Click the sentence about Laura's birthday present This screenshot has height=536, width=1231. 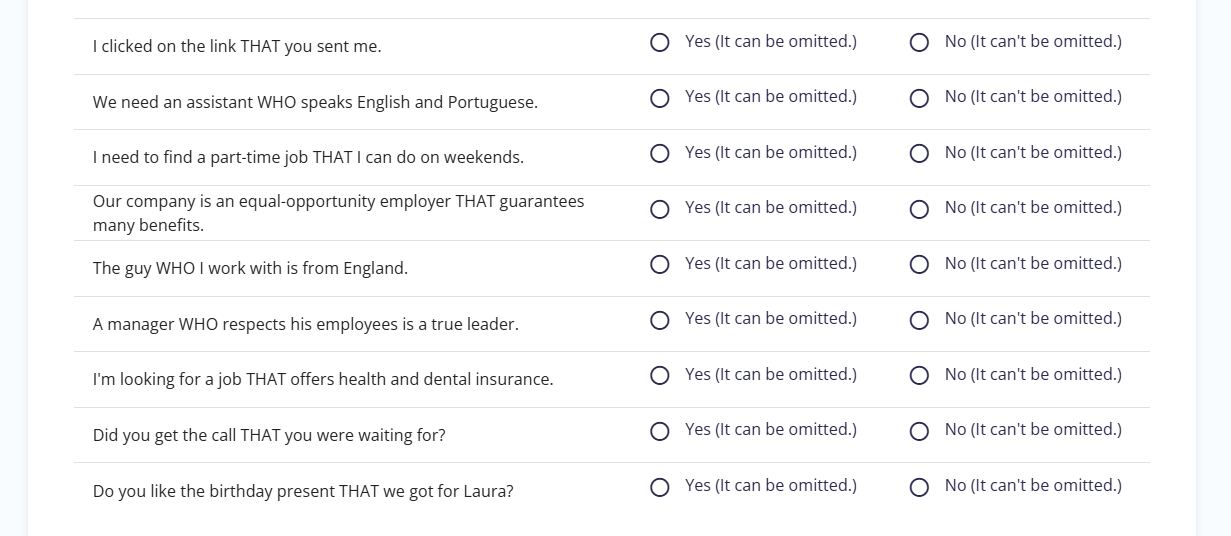coord(303,491)
